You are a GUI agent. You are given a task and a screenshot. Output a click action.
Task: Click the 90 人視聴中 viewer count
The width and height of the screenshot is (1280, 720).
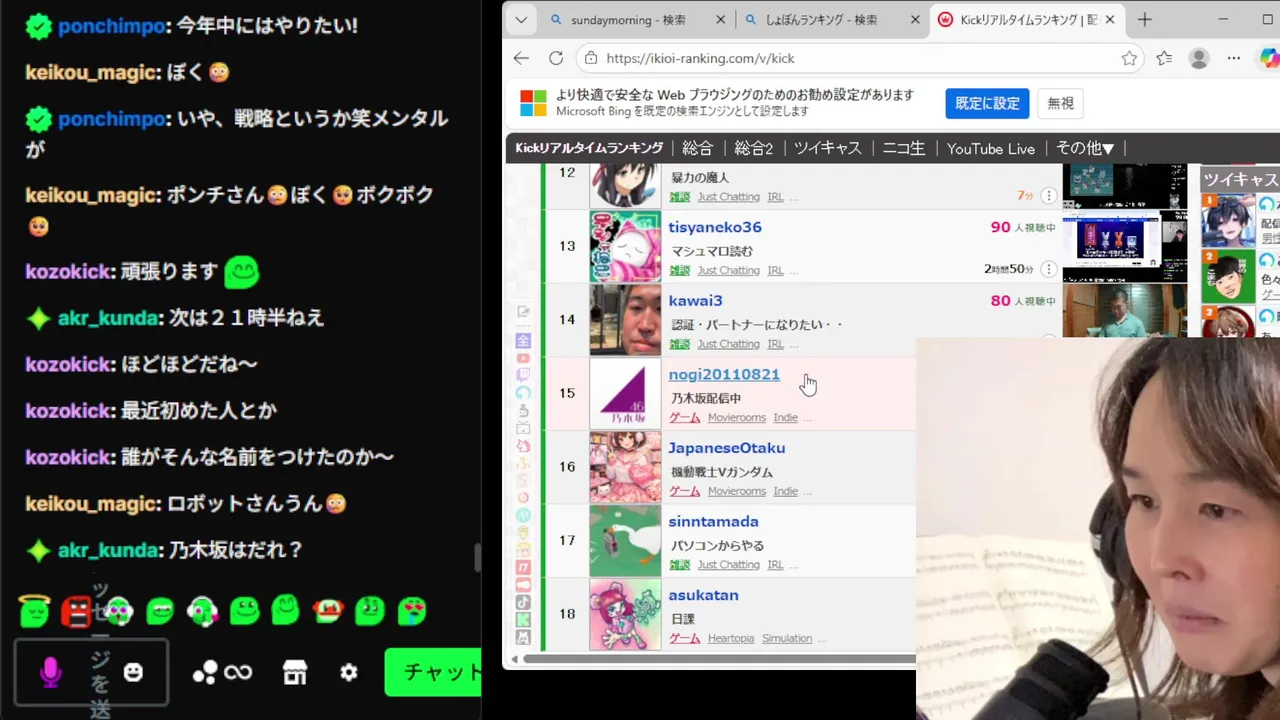[1022, 228]
